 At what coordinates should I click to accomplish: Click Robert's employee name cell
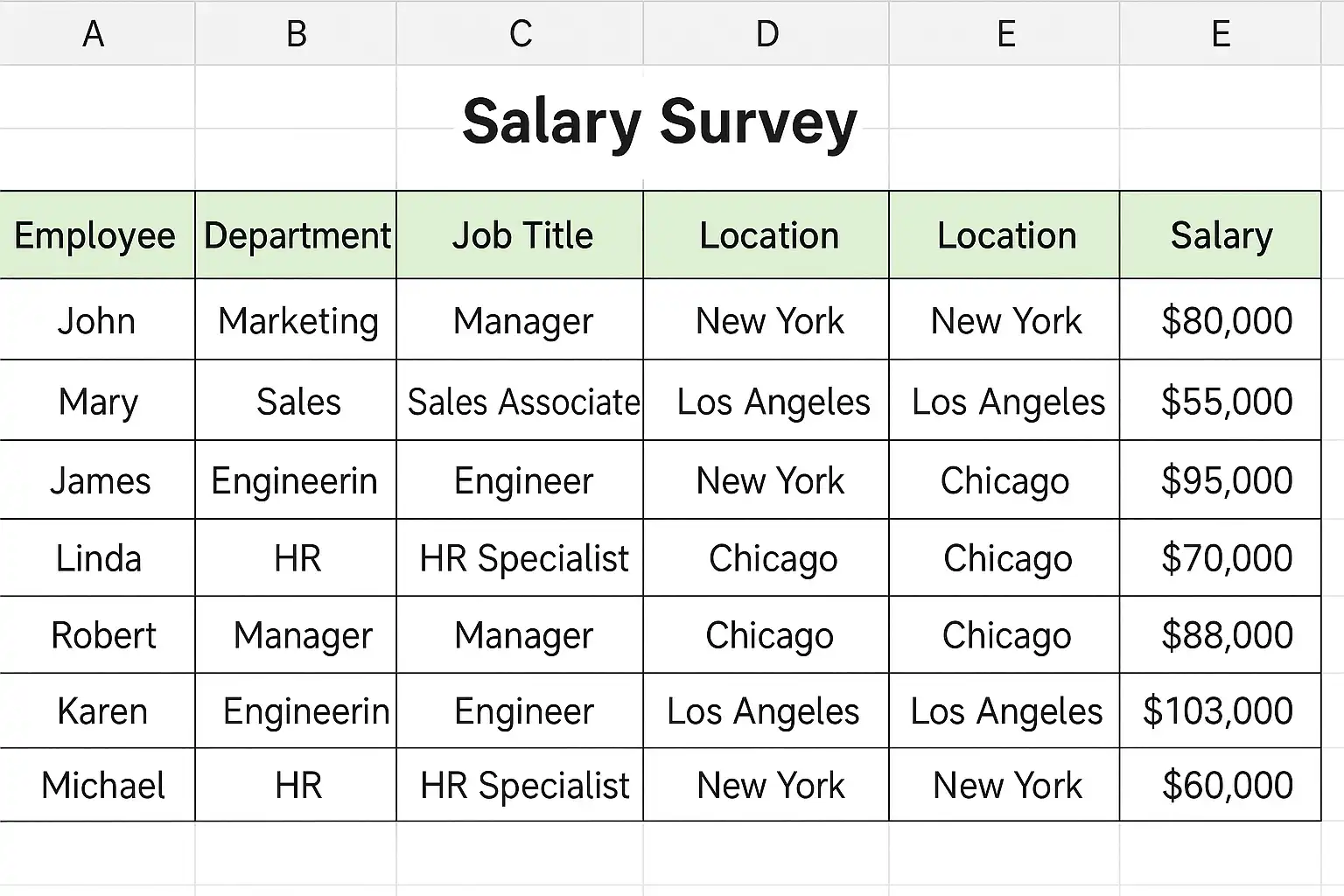point(103,635)
